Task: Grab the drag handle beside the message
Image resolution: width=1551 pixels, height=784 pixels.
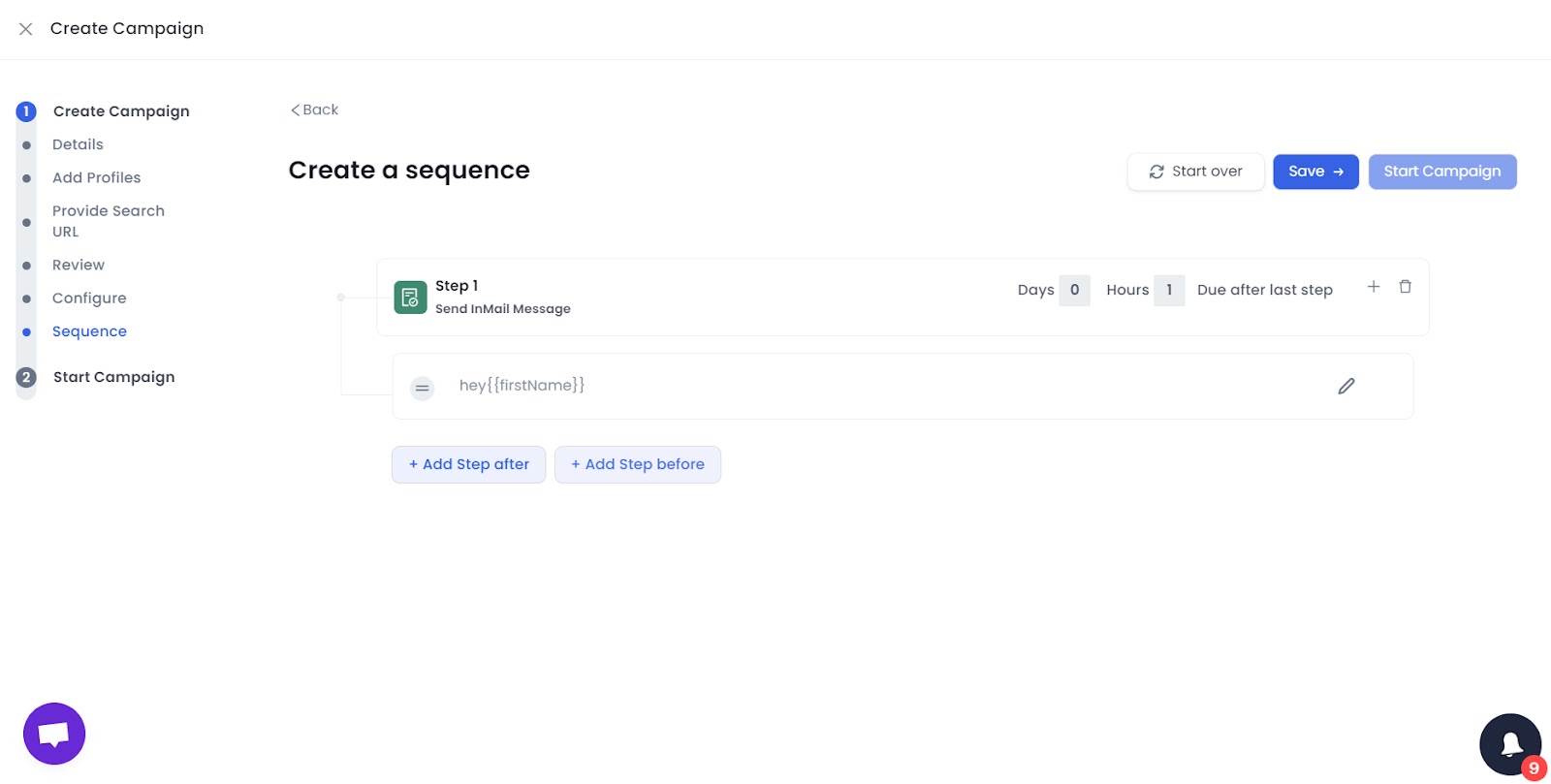Action: 422,389
